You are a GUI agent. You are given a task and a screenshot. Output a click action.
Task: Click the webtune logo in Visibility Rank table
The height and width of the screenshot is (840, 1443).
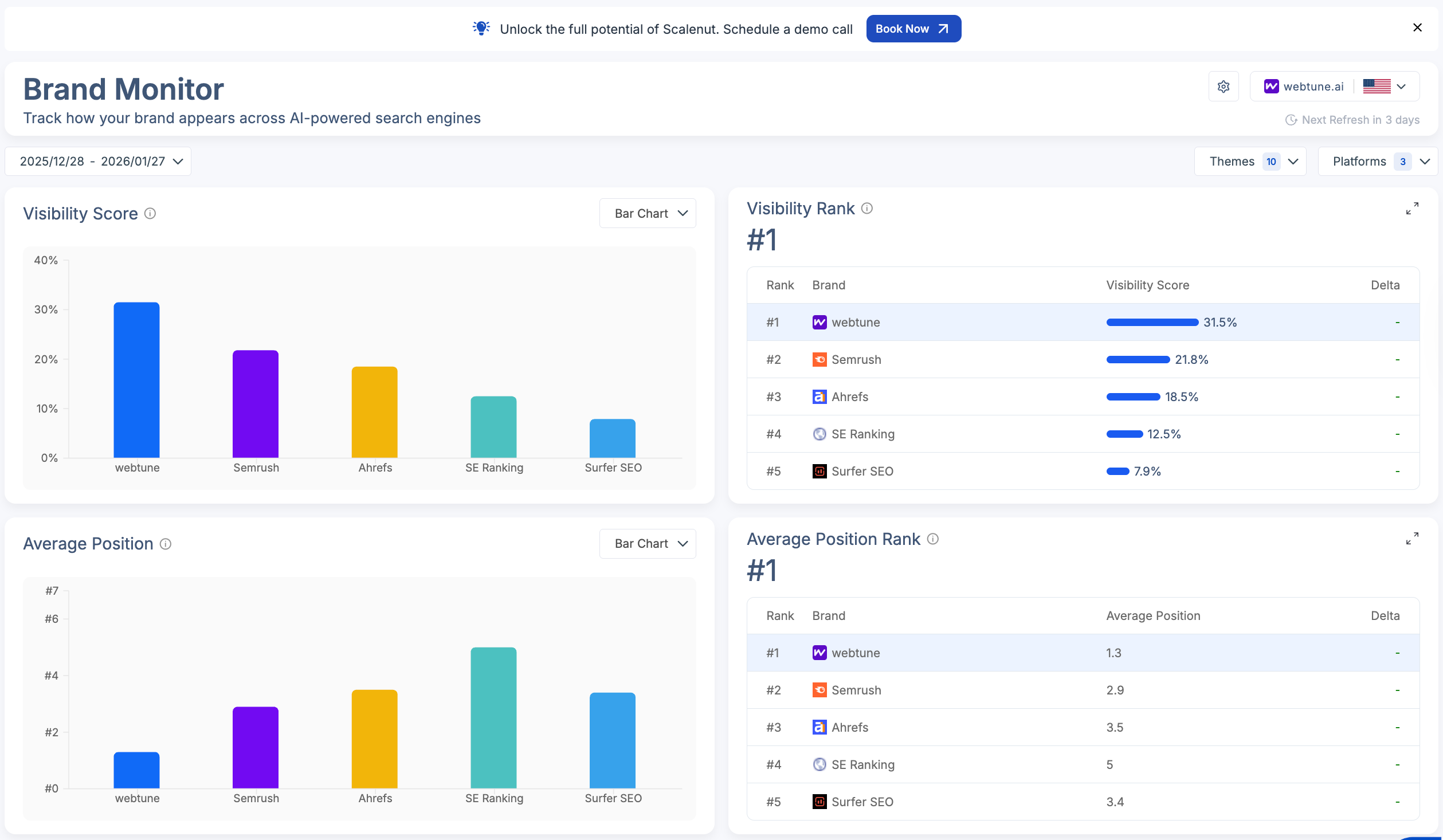[x=819, y=322]
